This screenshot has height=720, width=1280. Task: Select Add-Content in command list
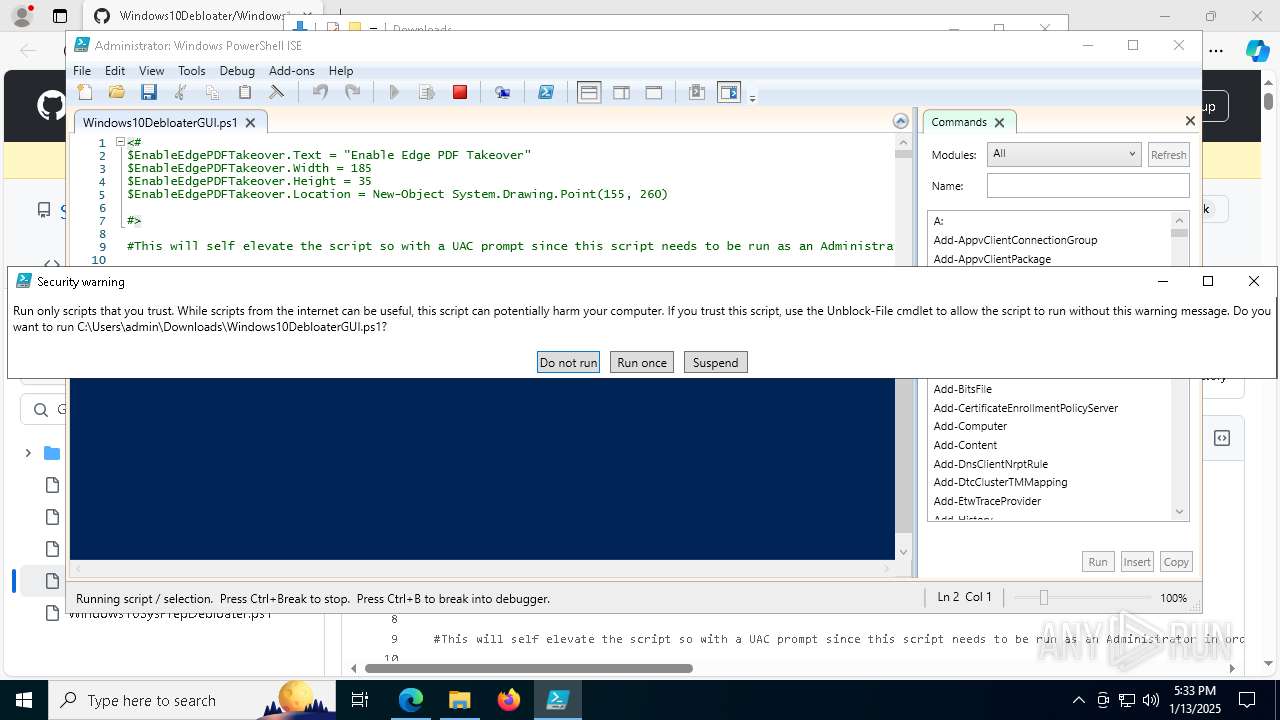click(965, 445)
